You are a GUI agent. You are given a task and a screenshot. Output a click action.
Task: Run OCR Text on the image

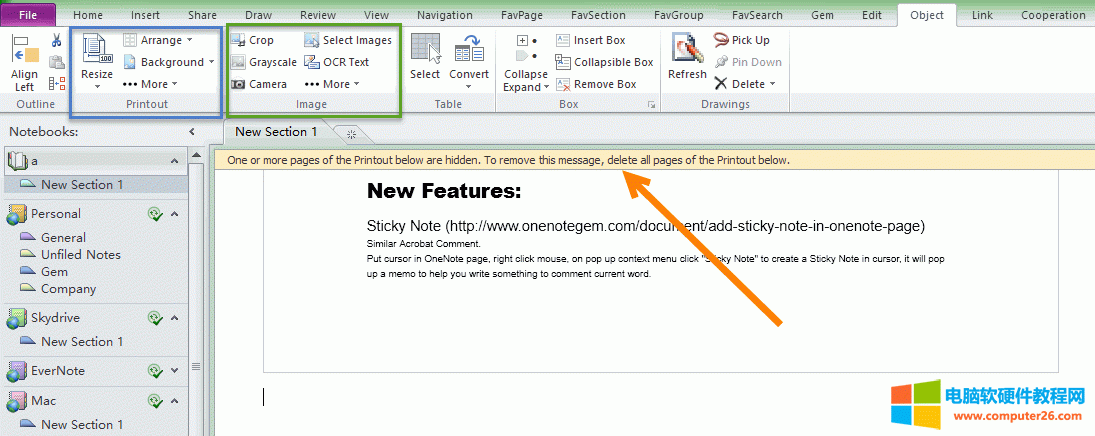coord(337,62)
